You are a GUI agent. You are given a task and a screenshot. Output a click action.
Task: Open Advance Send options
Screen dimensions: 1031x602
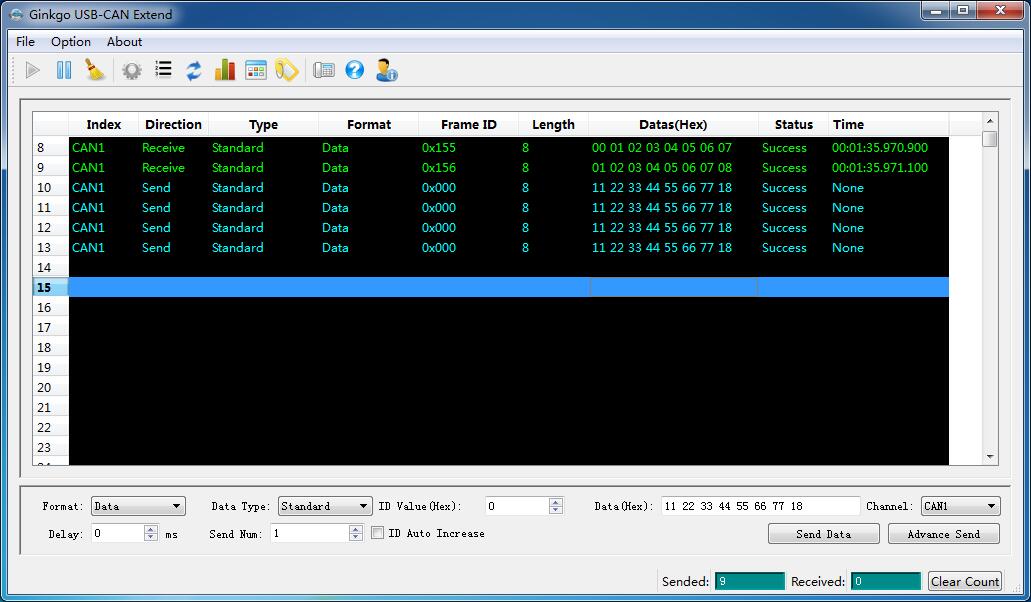click(943, 533)
